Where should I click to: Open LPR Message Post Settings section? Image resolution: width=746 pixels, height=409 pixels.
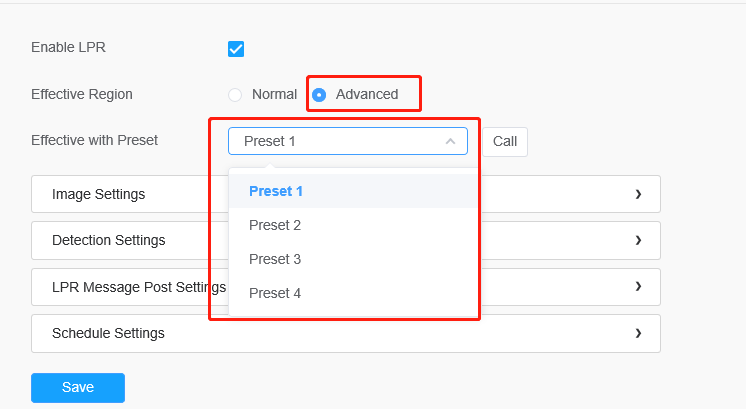tap(346, 287)
